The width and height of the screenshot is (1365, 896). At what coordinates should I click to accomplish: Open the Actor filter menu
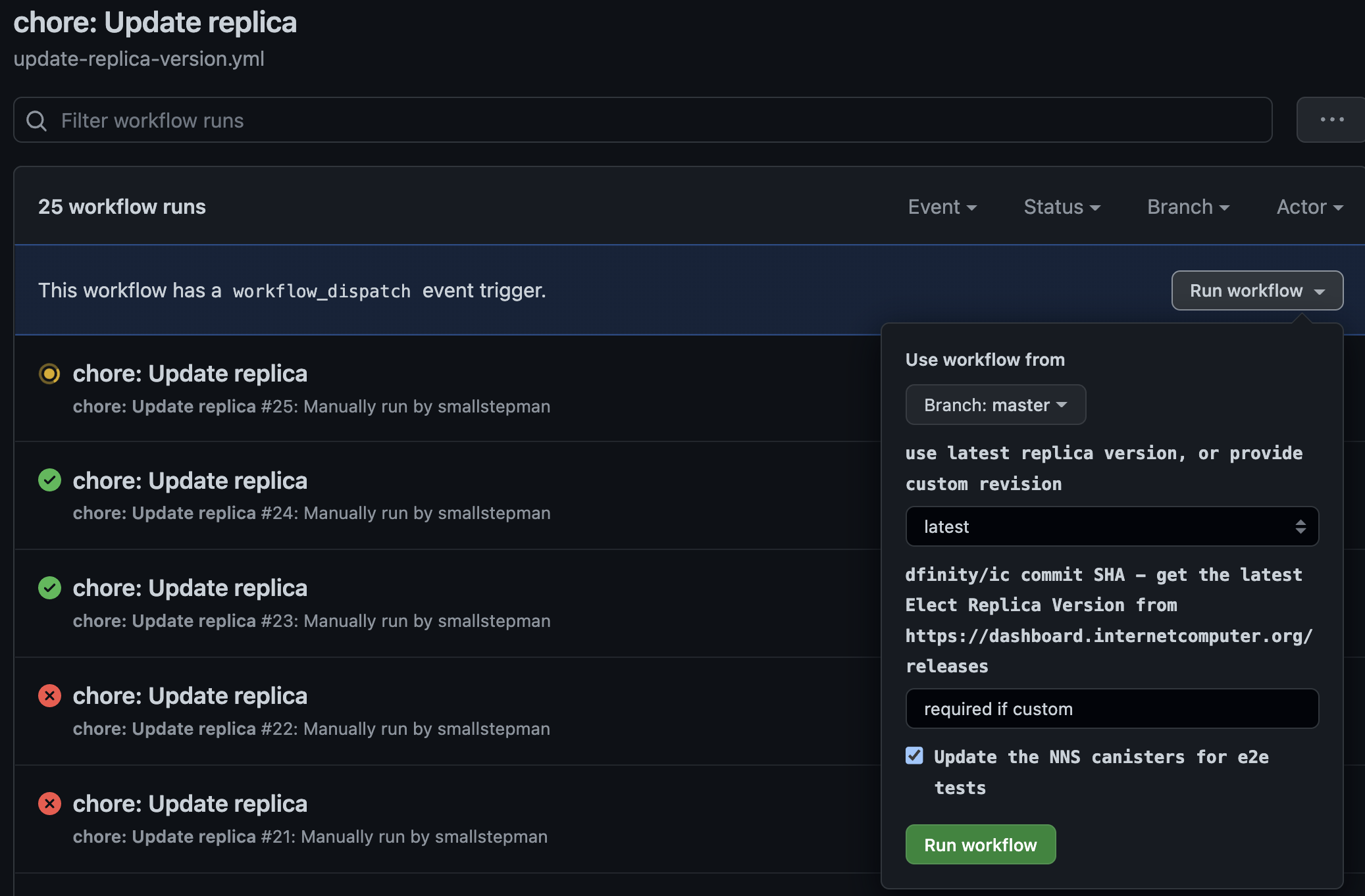[1309, 207]
